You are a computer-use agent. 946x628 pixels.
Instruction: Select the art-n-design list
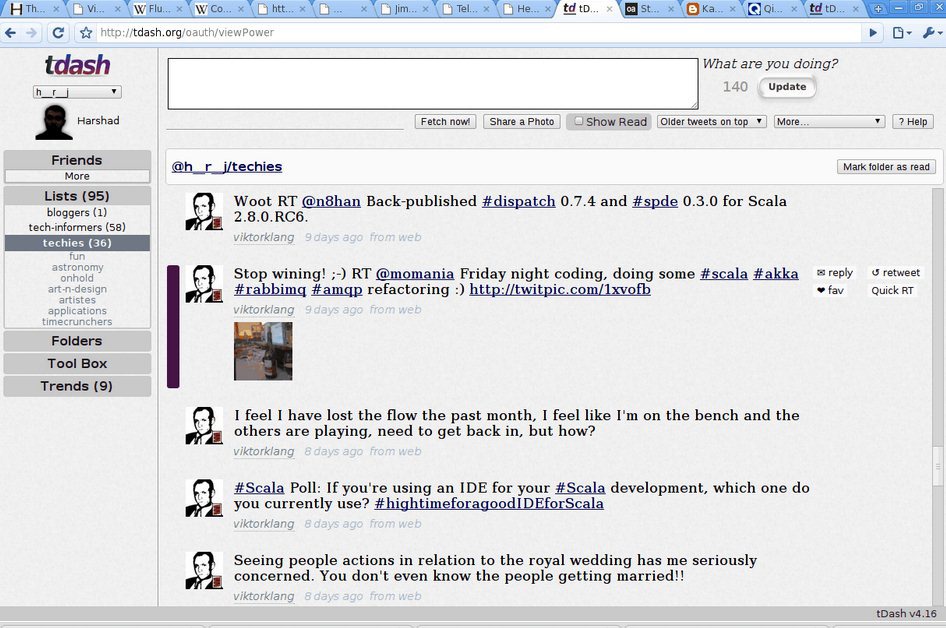77,288
